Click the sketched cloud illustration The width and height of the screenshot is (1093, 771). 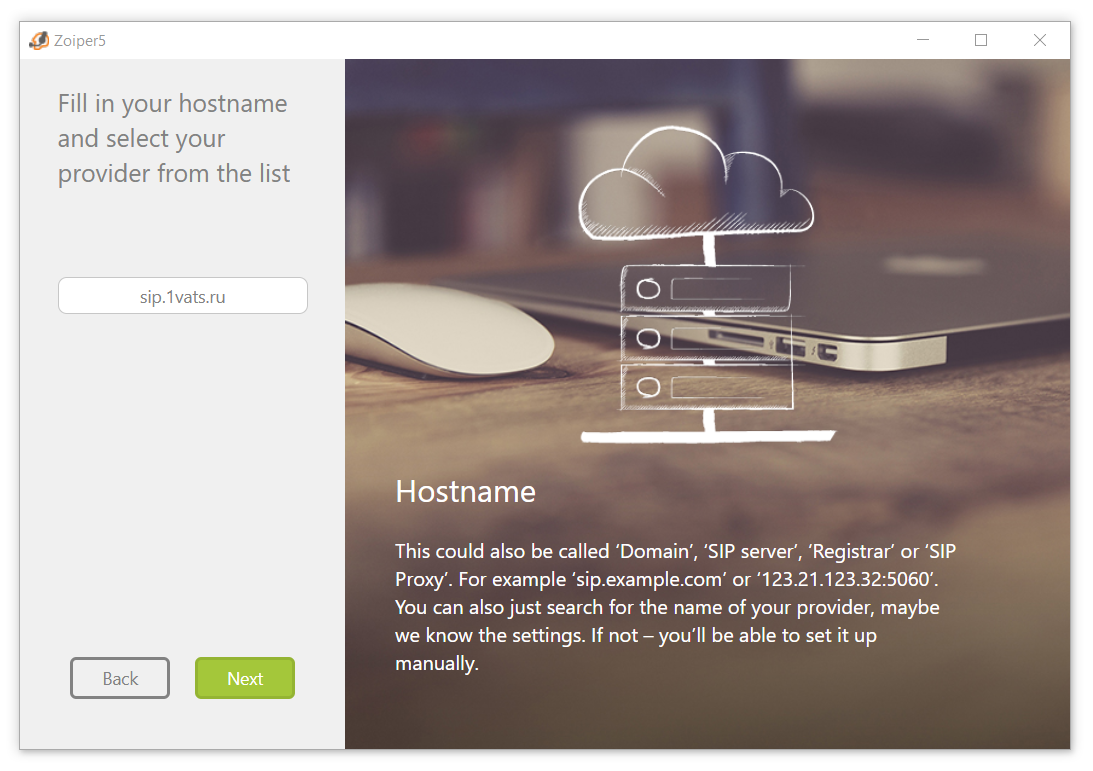pyautogui.click(x=696, y=189)
